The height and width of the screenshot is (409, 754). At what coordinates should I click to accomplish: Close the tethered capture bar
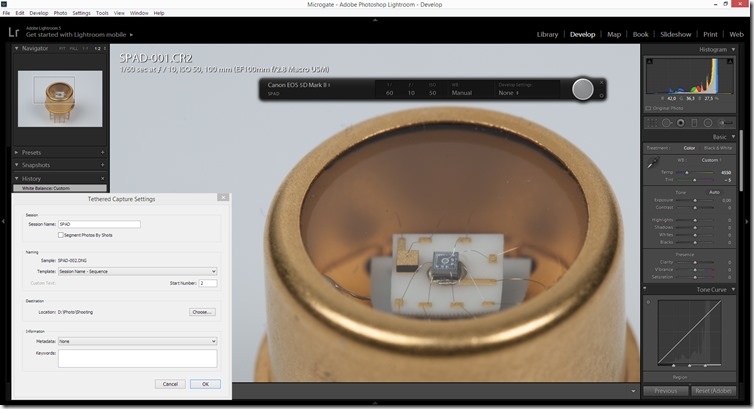click(x=601, y=83)
